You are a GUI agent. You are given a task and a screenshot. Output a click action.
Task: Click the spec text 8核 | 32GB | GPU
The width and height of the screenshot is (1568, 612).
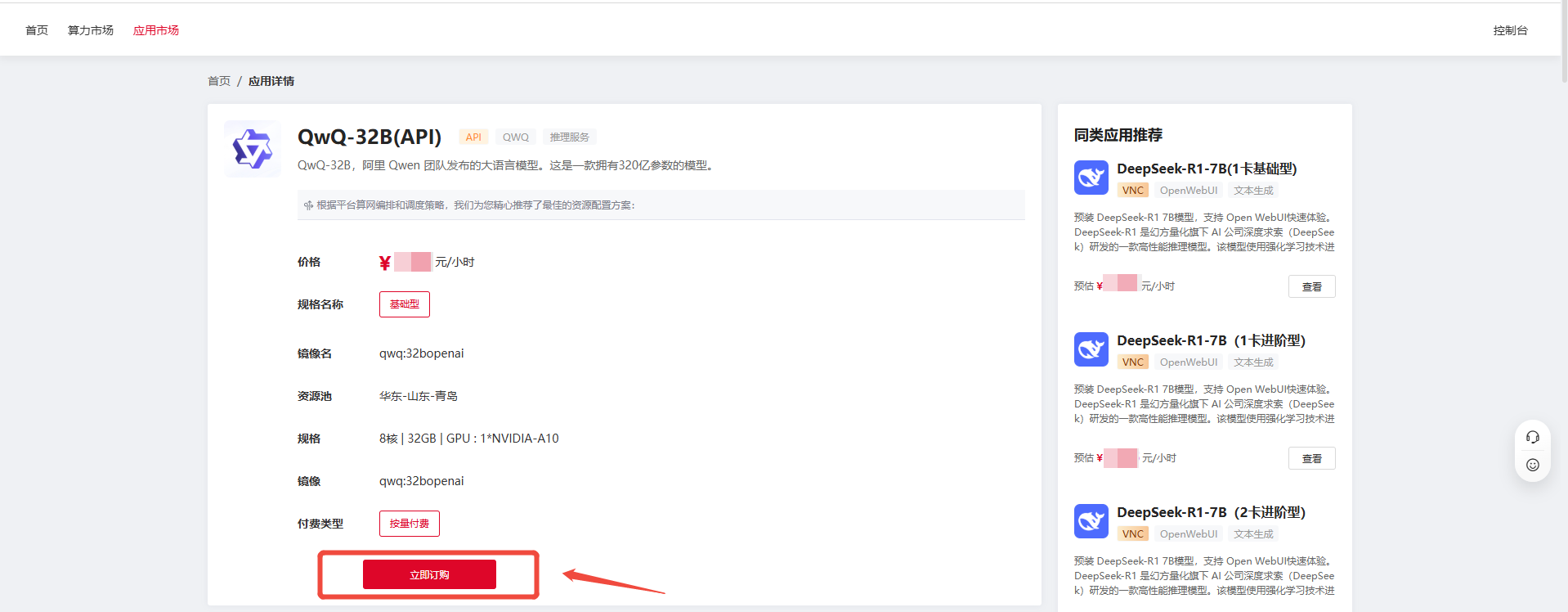click(x=469, y=439)
